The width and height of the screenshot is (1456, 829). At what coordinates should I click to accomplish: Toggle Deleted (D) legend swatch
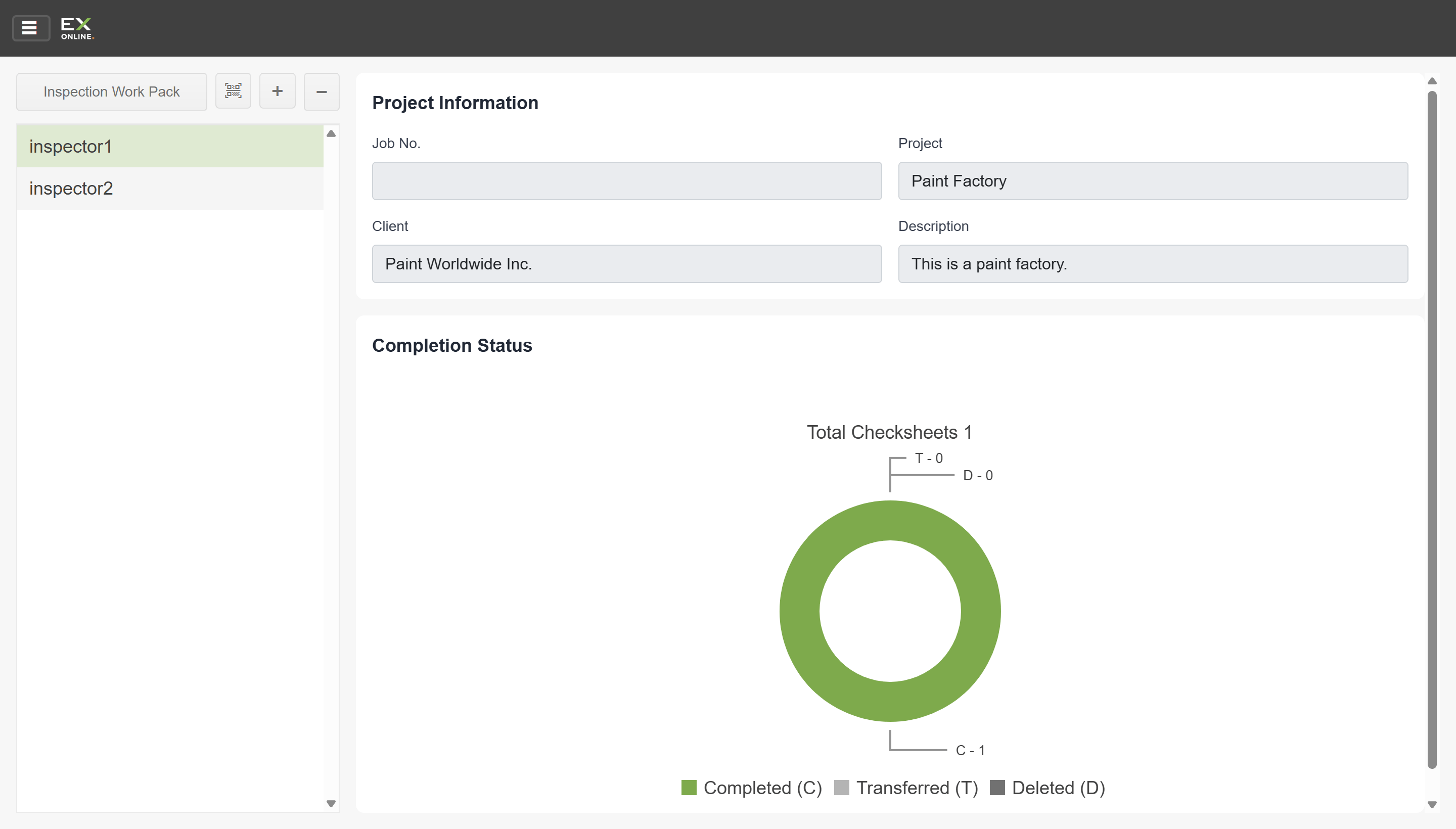click(x=997, y=788)
